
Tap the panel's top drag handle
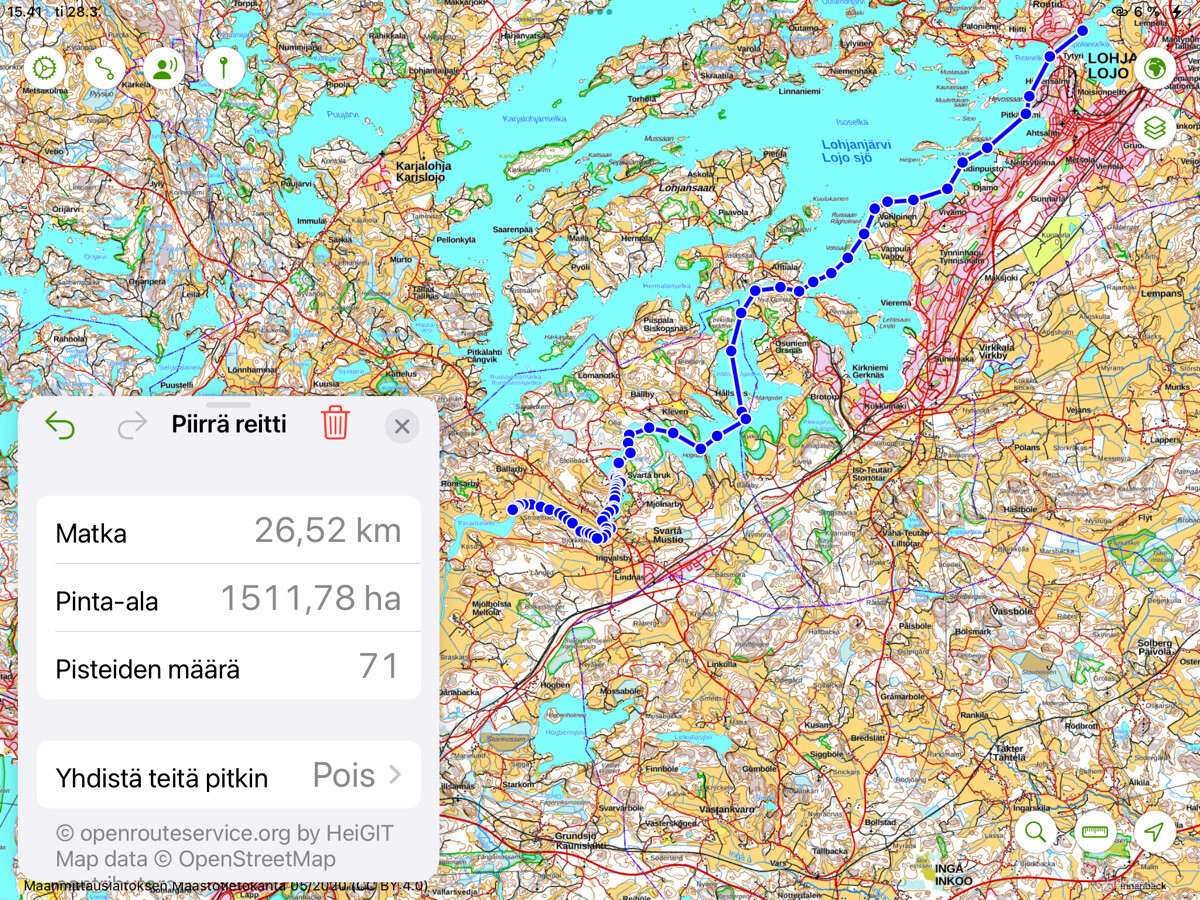tap(228, 405)
